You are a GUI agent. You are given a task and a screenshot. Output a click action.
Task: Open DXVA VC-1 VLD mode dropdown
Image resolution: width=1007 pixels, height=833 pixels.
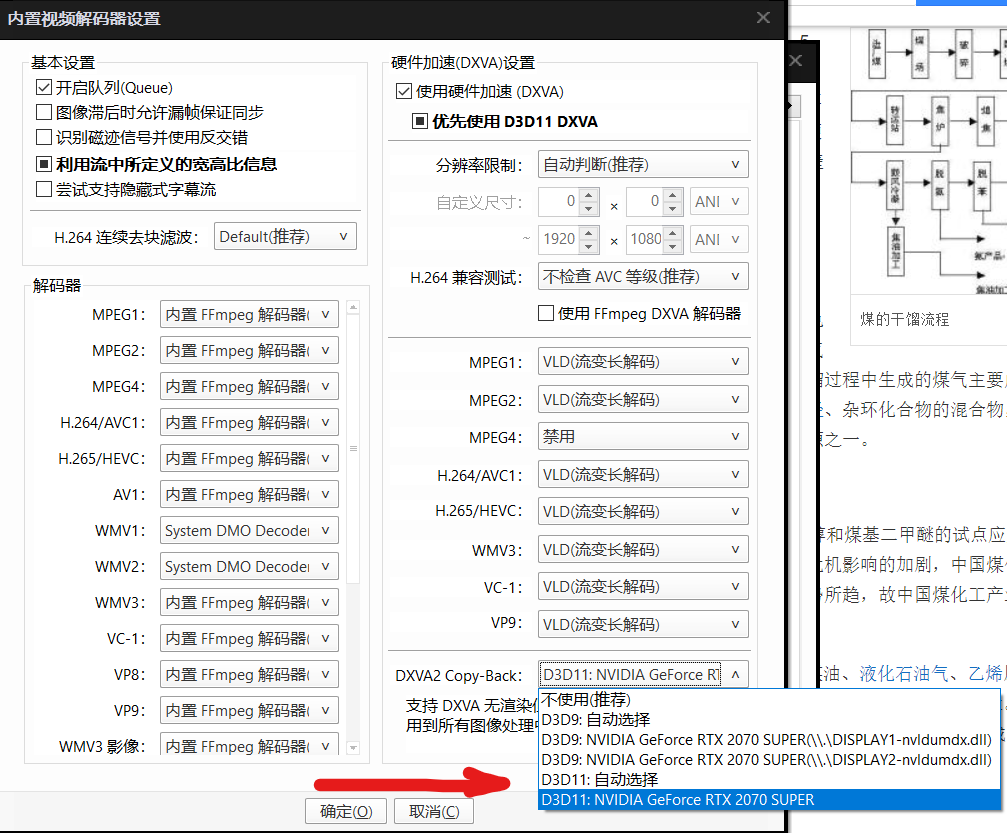643,586
